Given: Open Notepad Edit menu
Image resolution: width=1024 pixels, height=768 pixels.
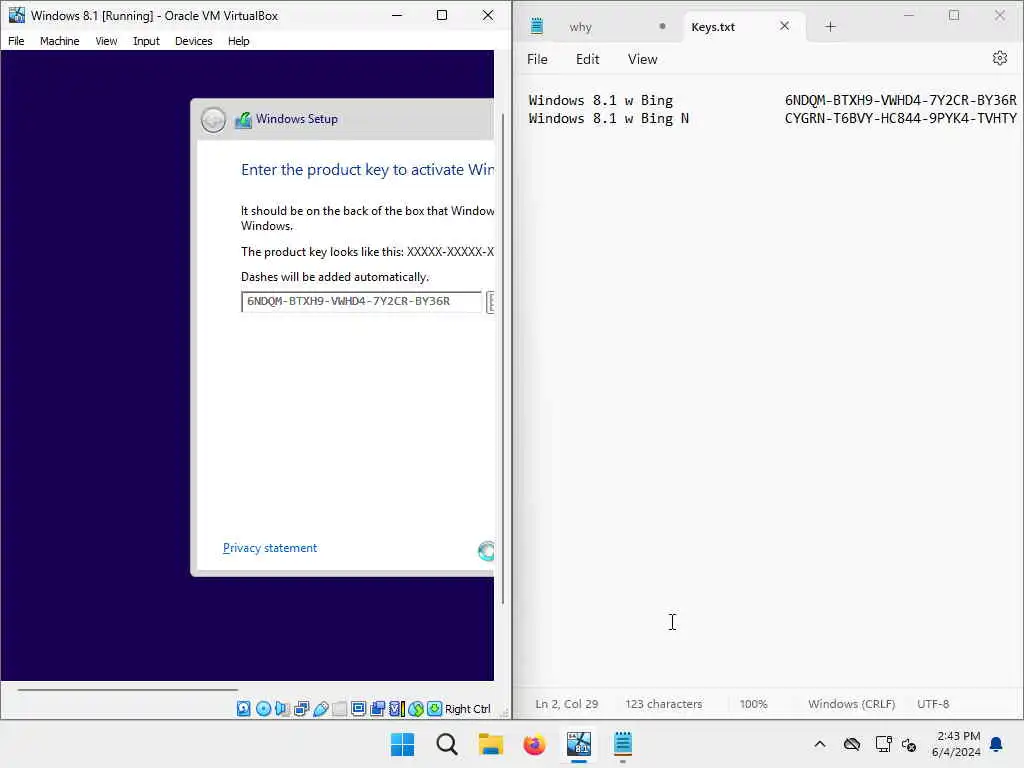Looking at the screenshot, I should pyautogui.click(x=587, y=59).
